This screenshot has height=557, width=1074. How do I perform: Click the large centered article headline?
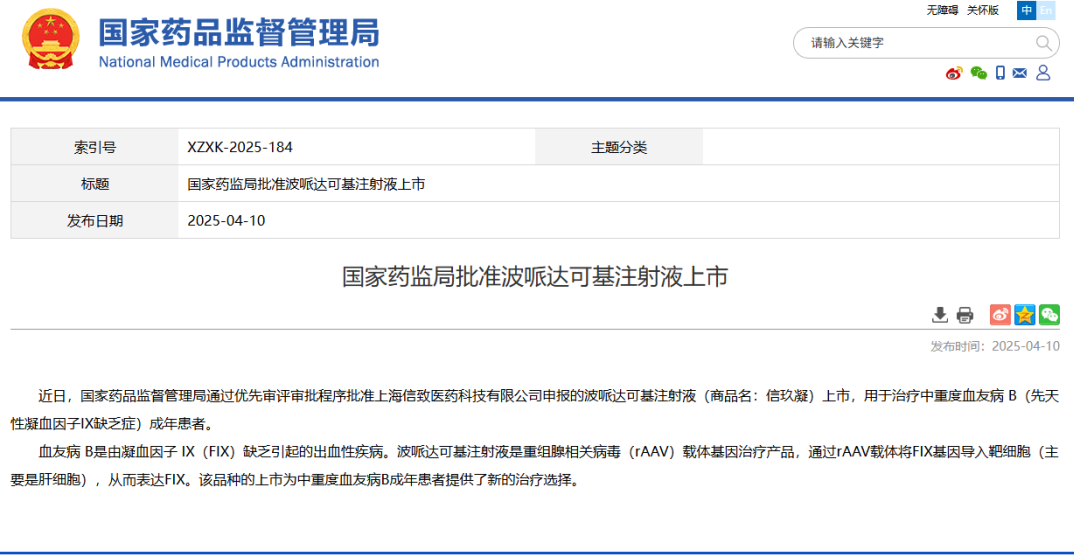[535, 277]
